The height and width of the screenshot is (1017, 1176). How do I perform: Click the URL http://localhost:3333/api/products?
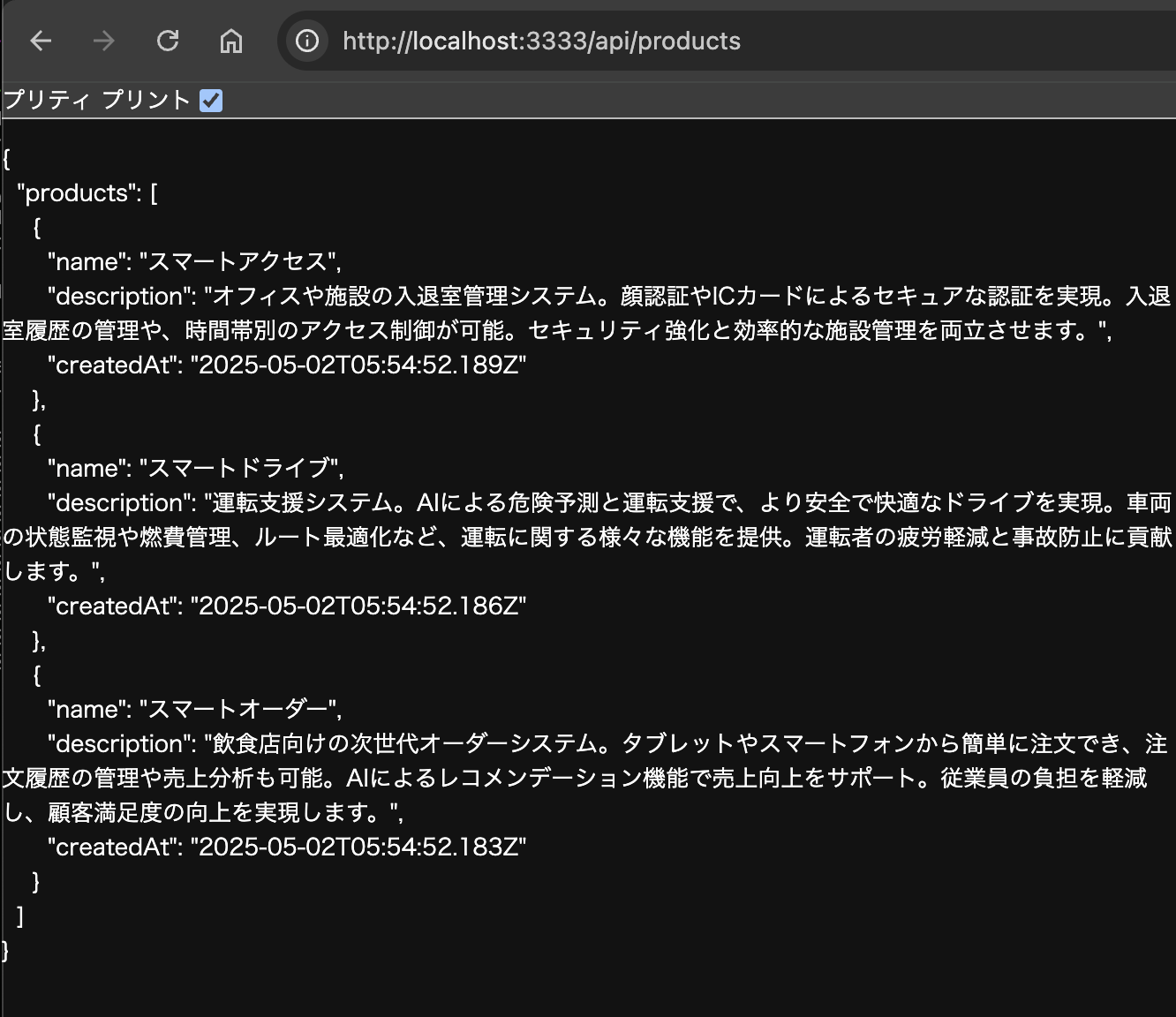(542, 41)
